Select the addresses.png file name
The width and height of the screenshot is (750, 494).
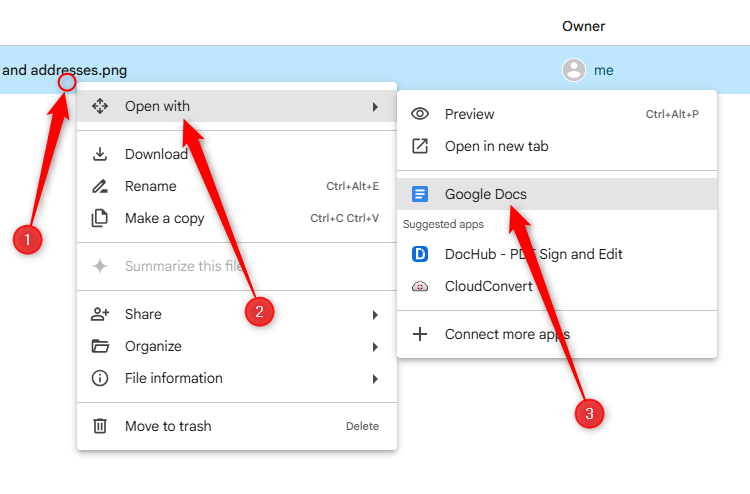click(64, 70)
